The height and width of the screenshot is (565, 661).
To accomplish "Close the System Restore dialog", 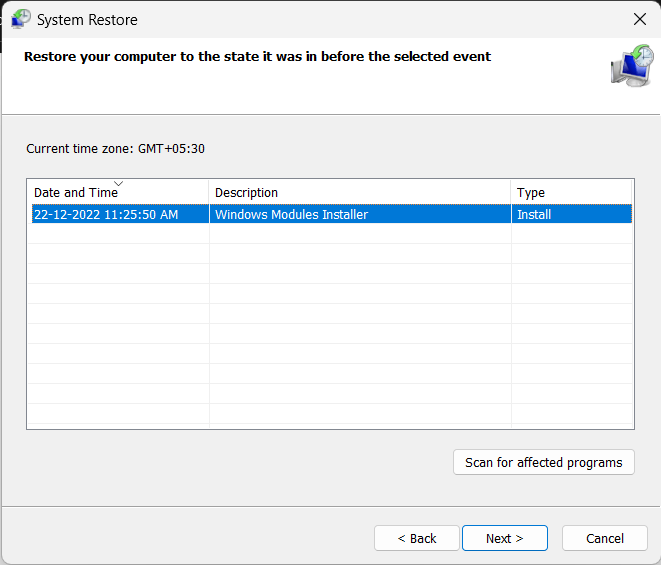I will (640, 19).
